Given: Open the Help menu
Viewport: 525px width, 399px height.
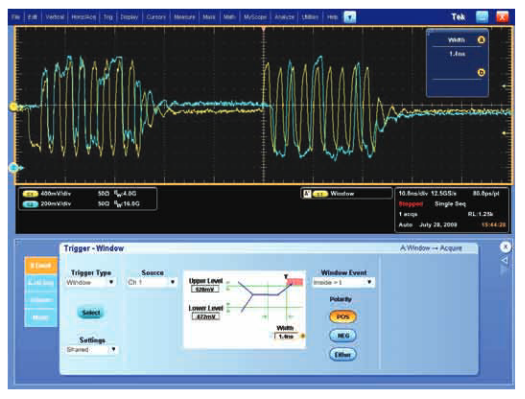Looking at the screenshot, I should point(332,17).
